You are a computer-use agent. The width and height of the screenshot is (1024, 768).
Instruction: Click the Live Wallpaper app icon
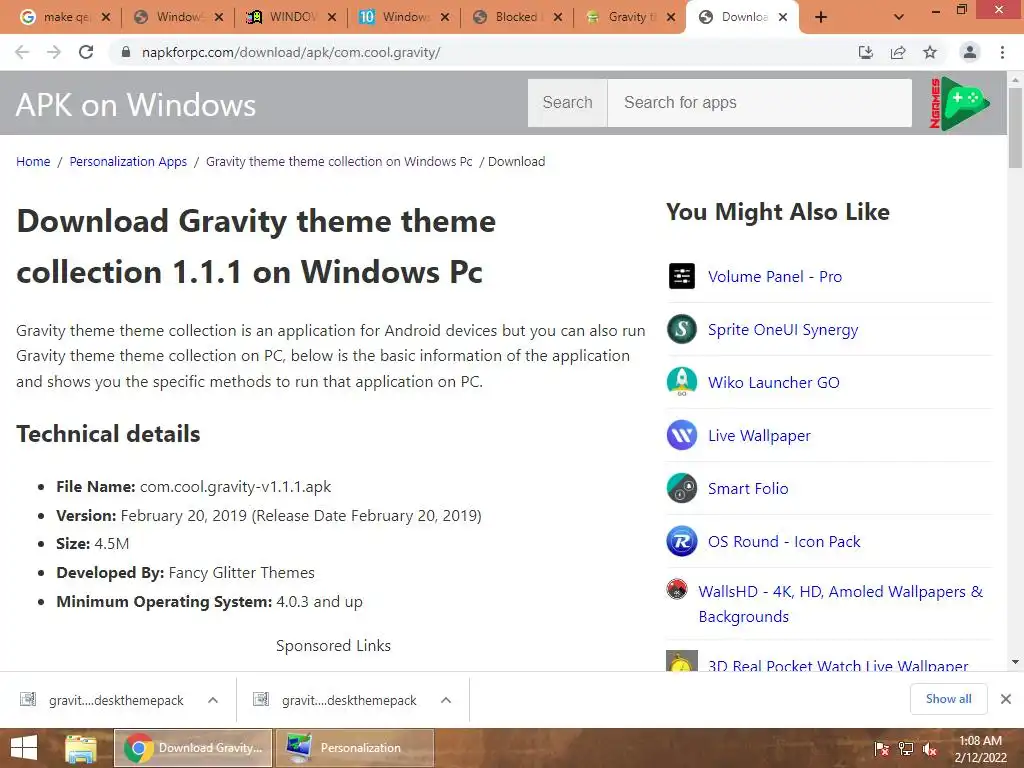(x=682, y=435)
